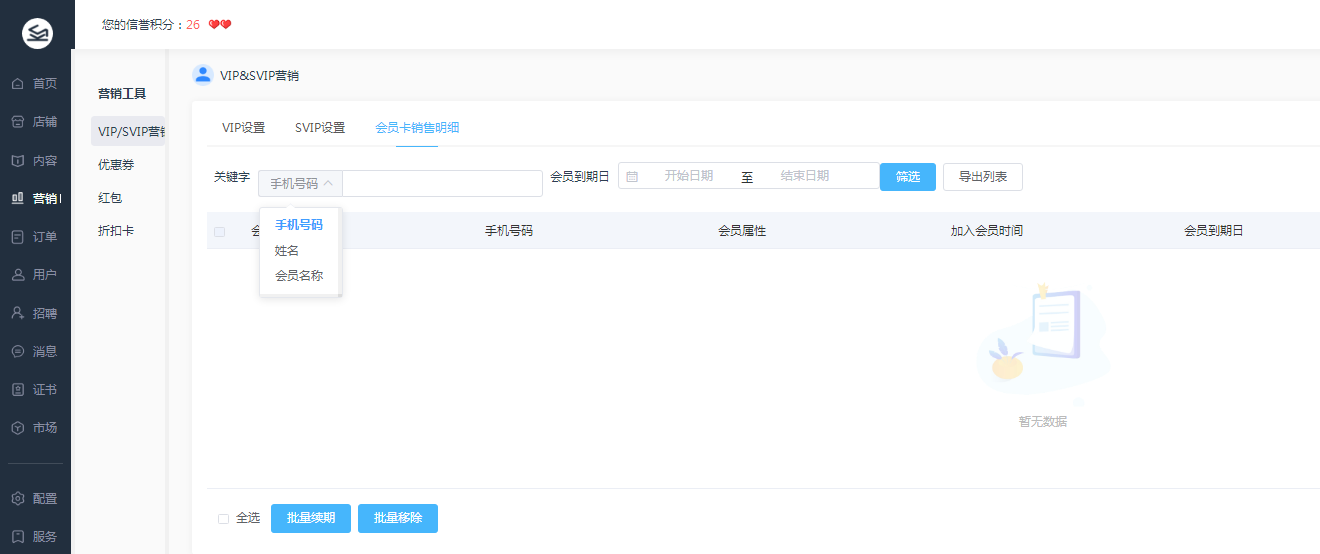Open the 店铺 shop icon
1320x554 pixels.
(x=18, y=122)
